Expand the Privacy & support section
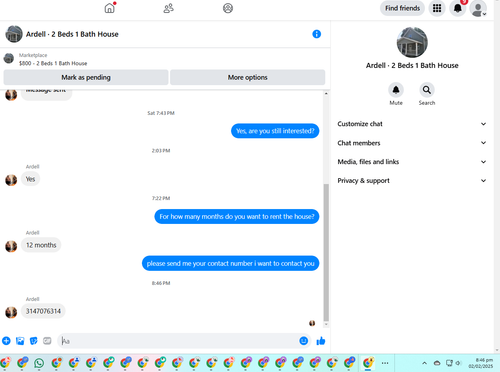The width and height of the screenshot is (500, 372). click(x=412, y=181)
